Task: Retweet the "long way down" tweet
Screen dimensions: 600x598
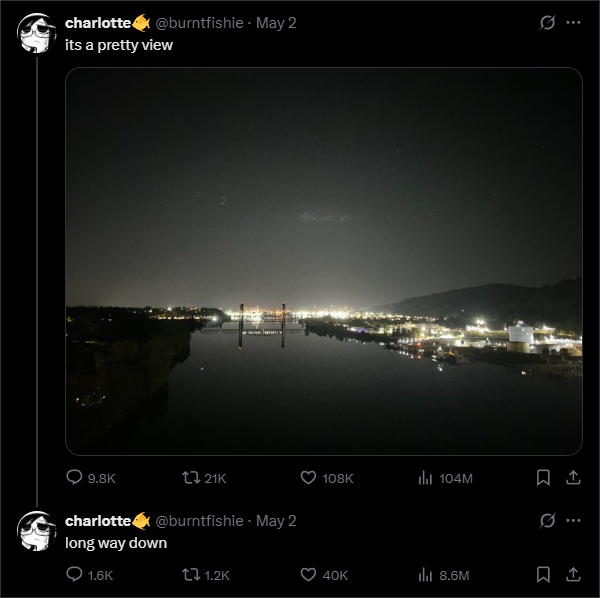Action: click(205, 575)
